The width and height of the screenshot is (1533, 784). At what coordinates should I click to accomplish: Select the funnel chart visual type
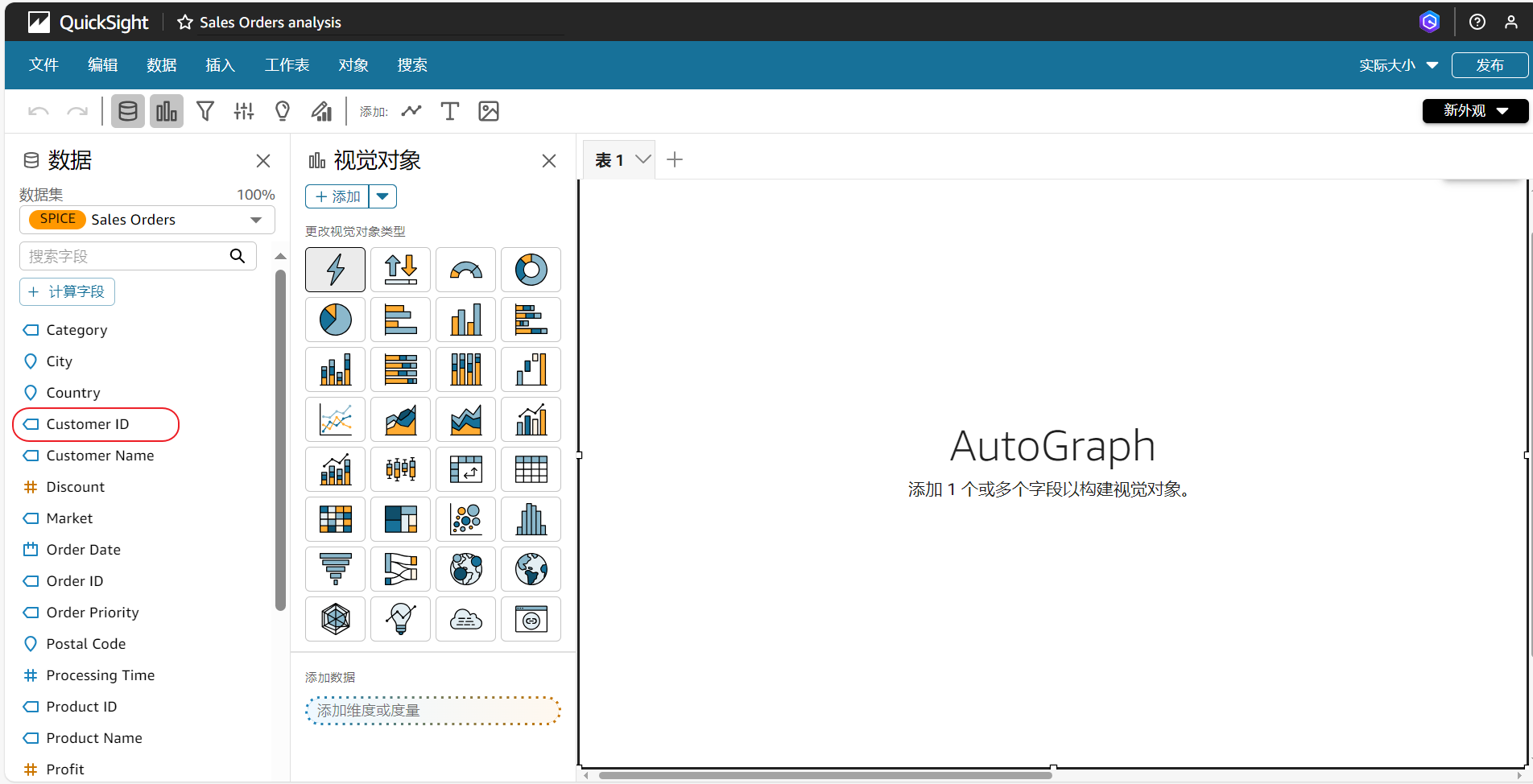(335, 569)
